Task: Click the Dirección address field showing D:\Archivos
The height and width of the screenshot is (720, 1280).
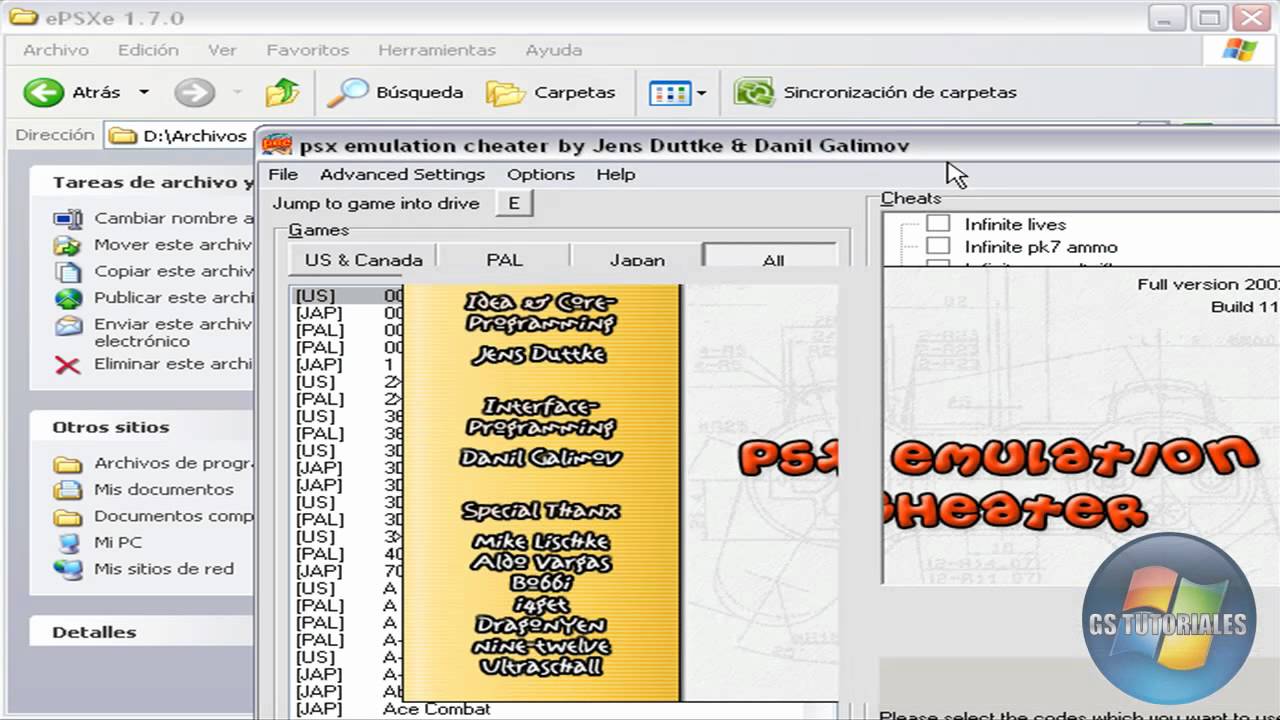Action: click(x=180, y=136)
